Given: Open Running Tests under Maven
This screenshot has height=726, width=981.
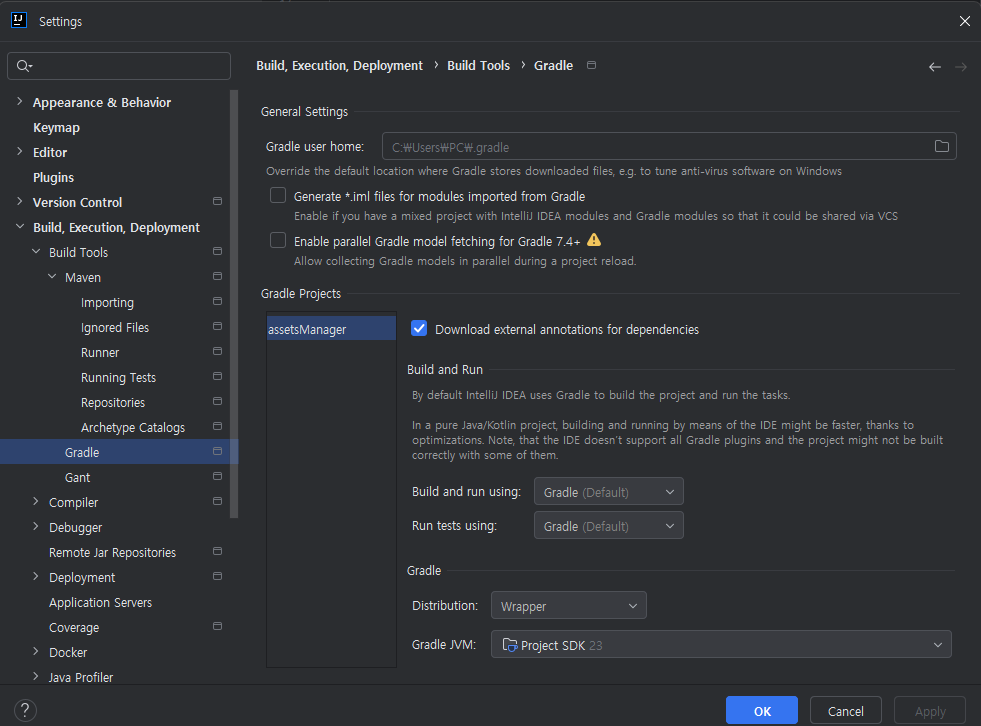Looking at the screenshot, I should tap(118, 377).
